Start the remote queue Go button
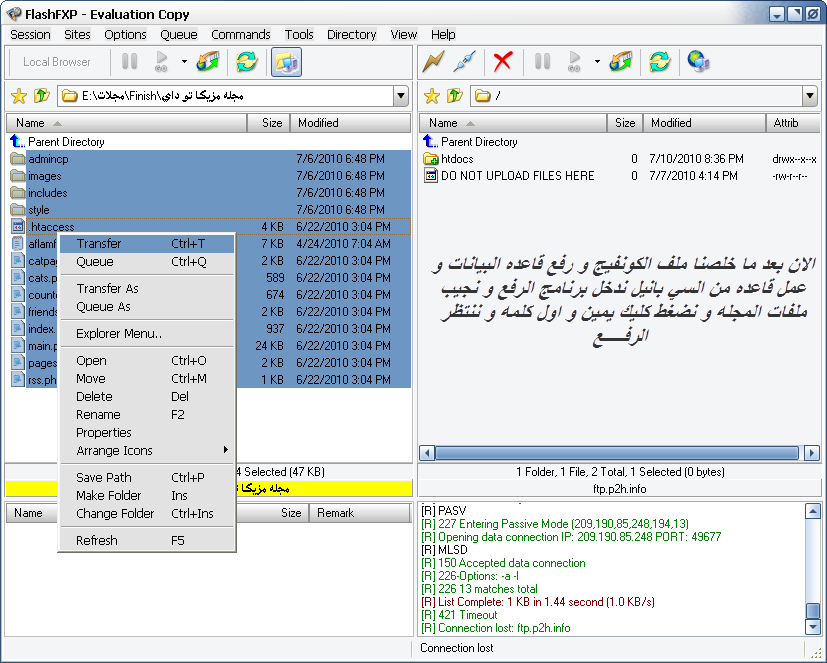This screenshot has height=663, width=827. point(574,62)
